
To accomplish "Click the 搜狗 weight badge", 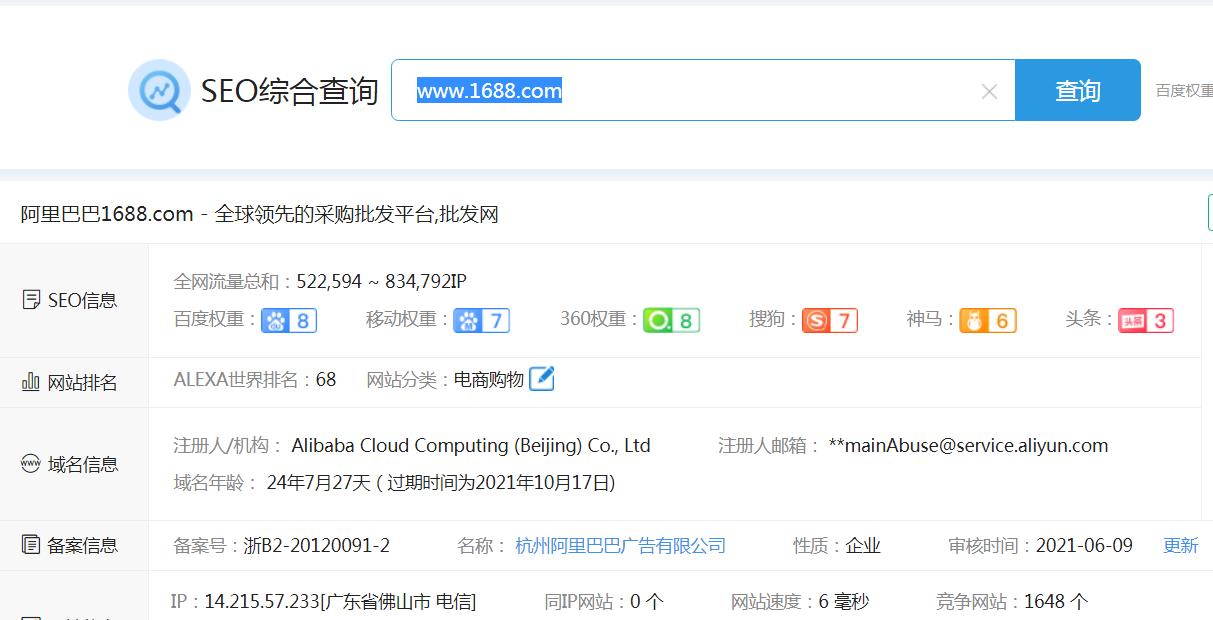I will tap(830, 320).
